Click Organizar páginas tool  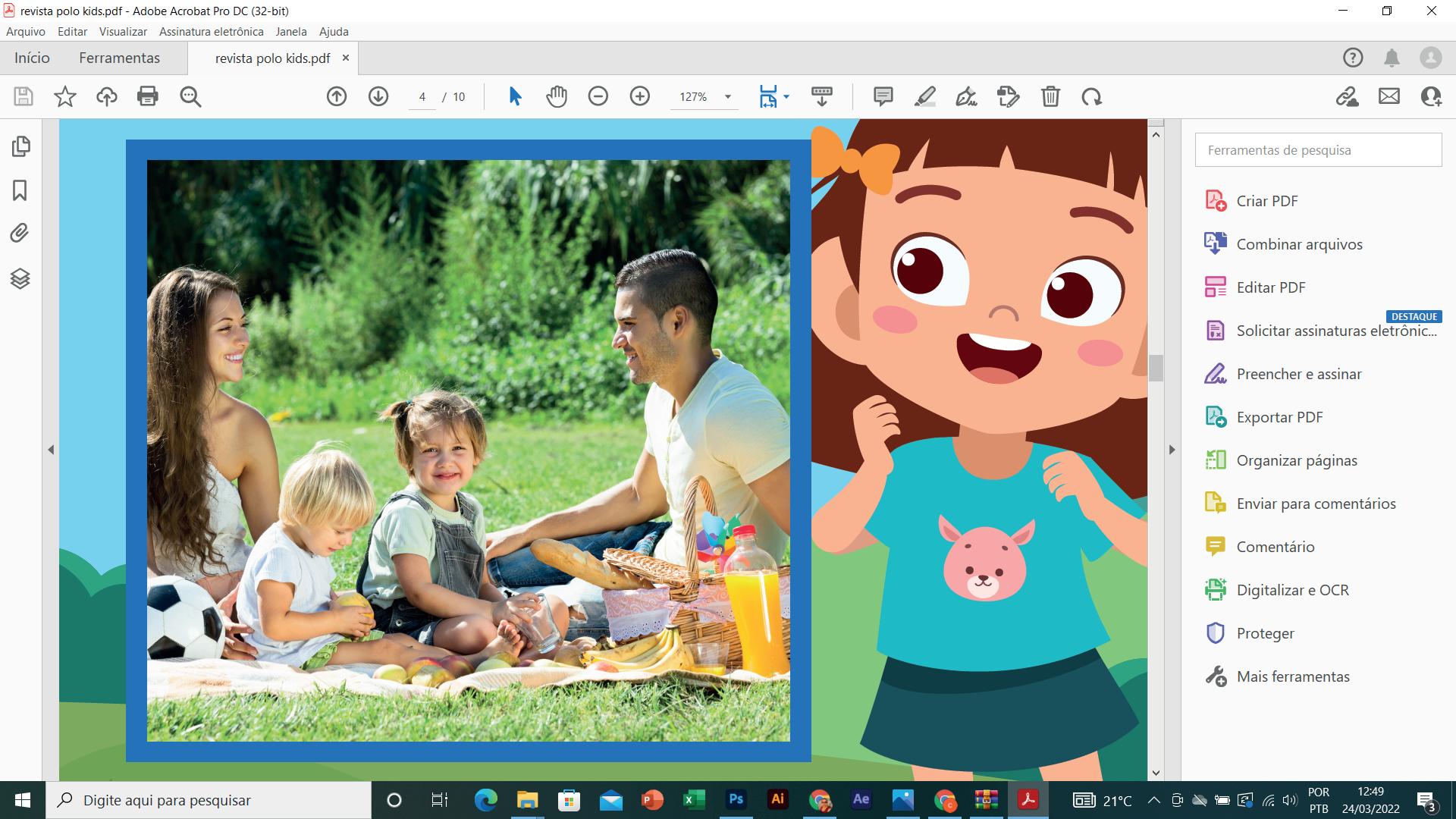pos(1297,460)
